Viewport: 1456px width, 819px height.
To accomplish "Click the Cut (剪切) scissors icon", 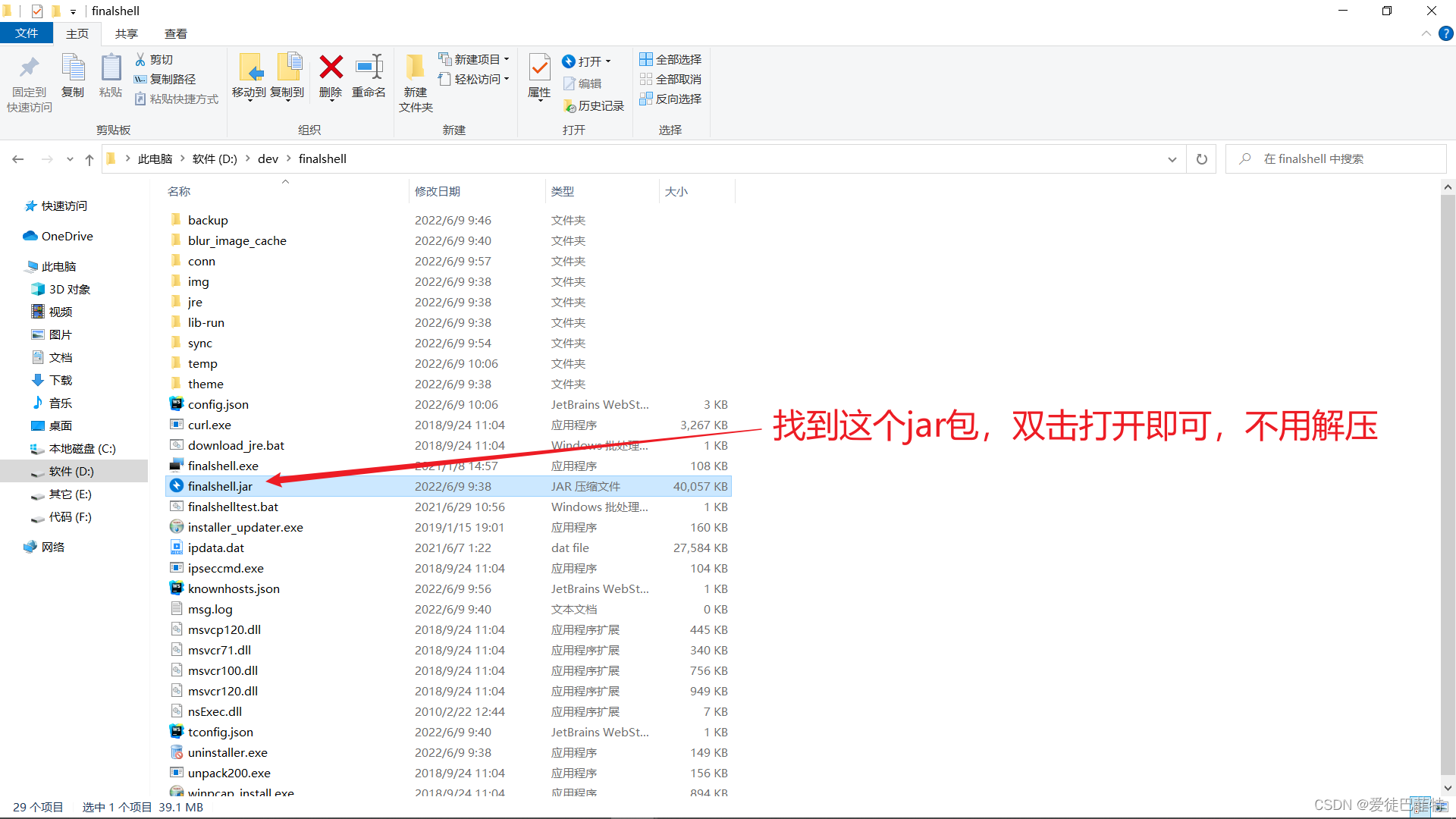I will (x=140, y=59).
